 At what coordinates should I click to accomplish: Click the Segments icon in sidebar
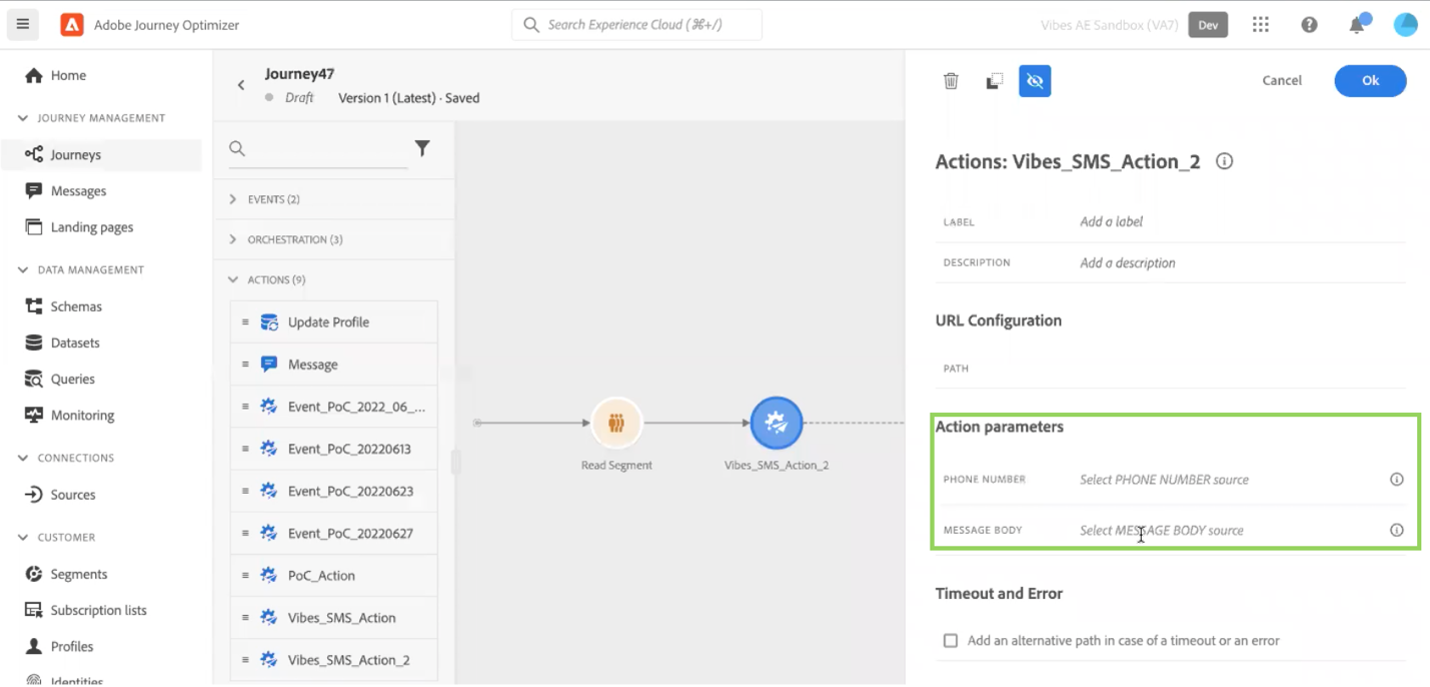tap(34, 574)
